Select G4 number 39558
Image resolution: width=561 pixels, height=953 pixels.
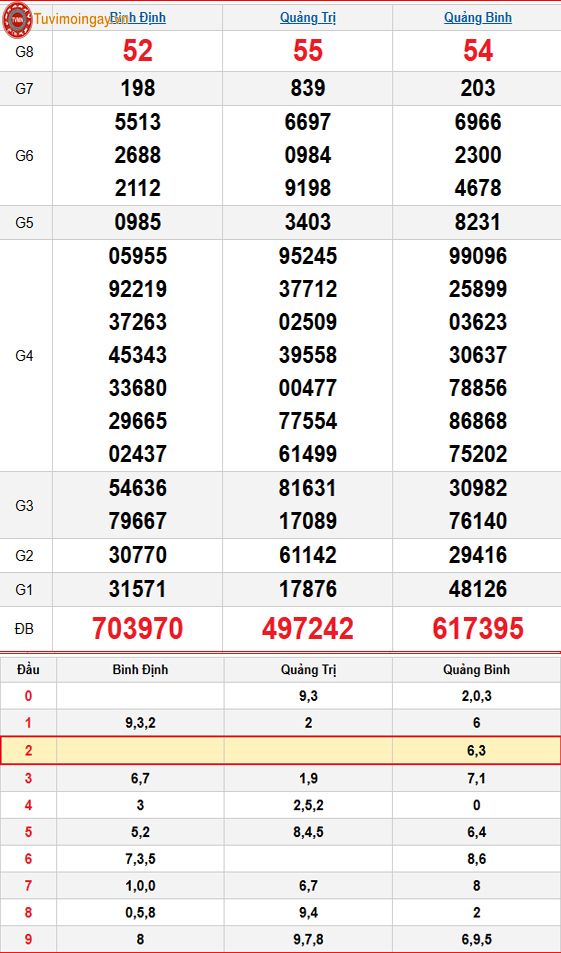pos(308,355)
